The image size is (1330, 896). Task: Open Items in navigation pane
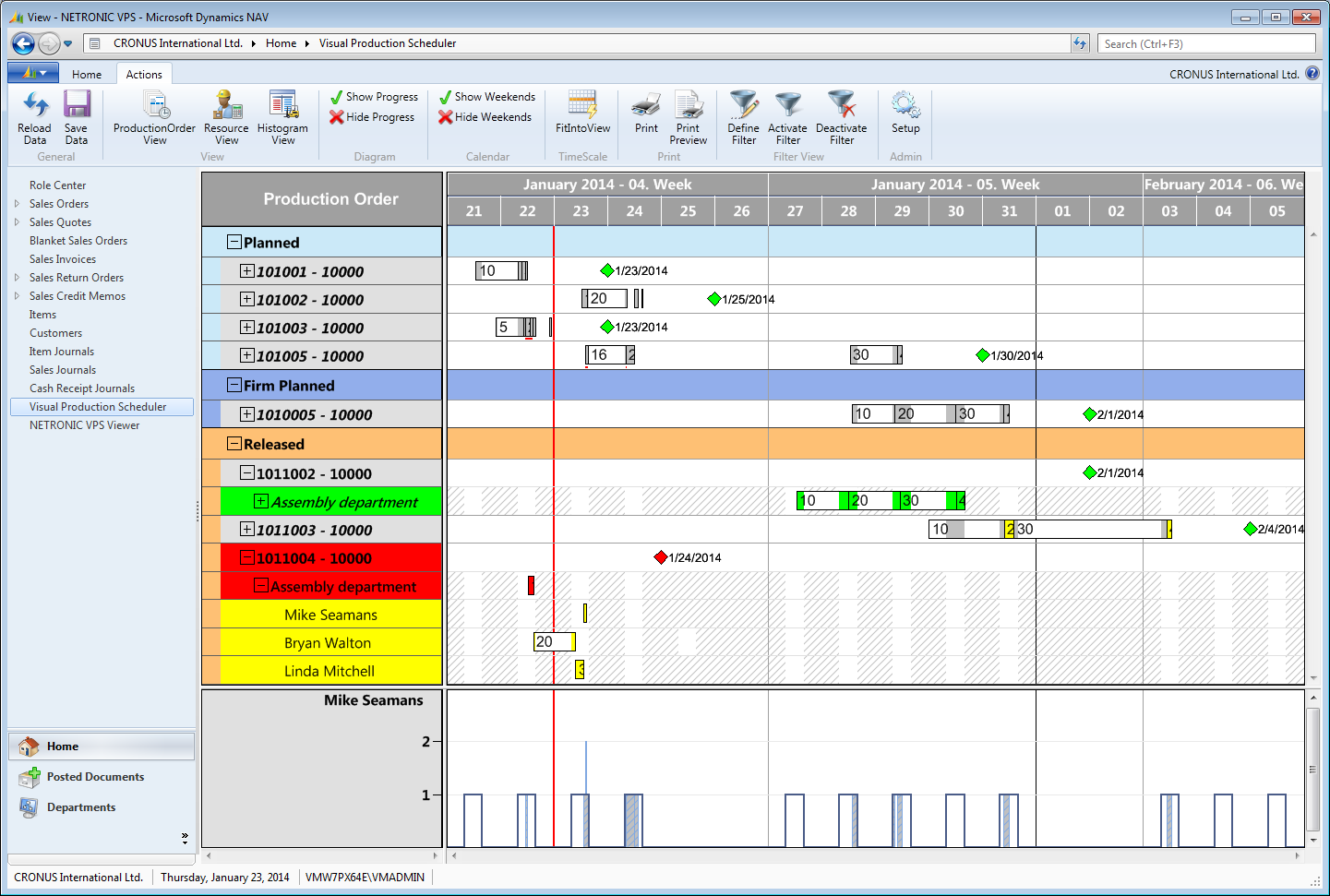(x=42, y=315)
